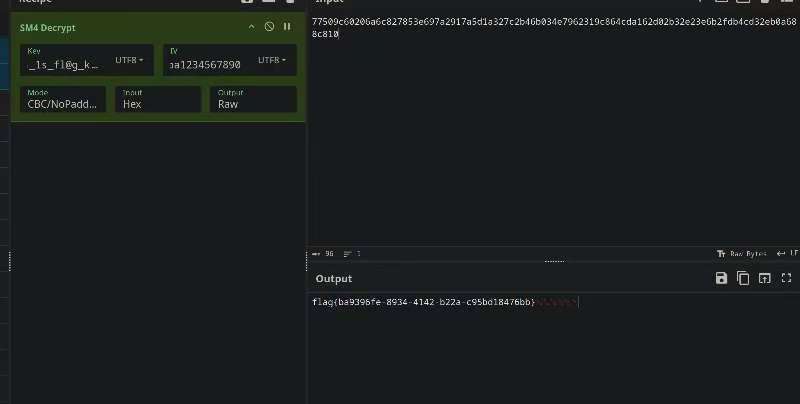The image size is (800, 404).
Task: Open Raw Bytes character encoding selector
Action: point(742,254)
